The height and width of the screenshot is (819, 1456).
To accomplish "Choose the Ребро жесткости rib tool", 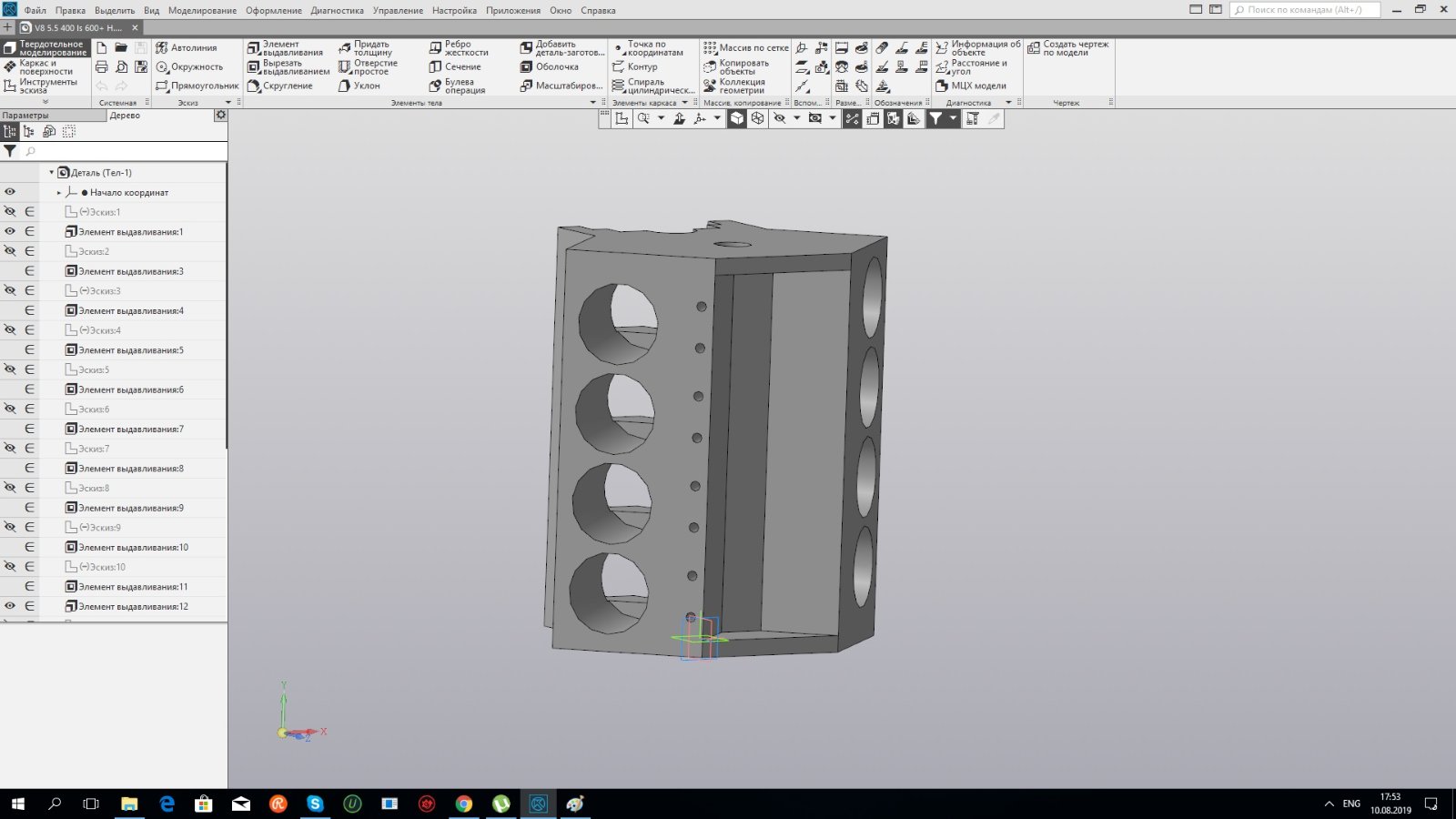I will click(459, 48).
